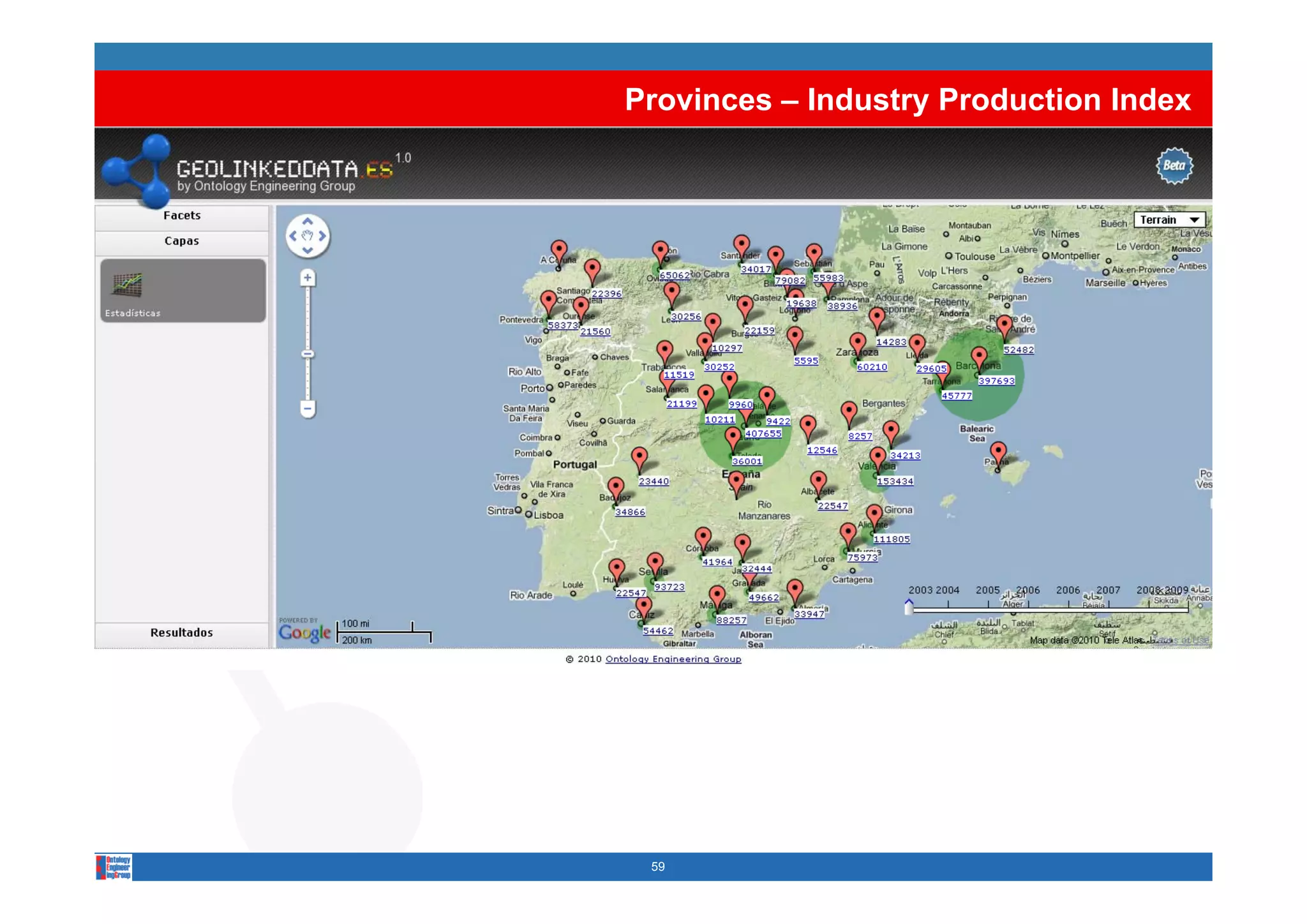Click the marker pin above label 33947
This screenshot has width=1307, height=924.
pyautogui.click(x=795, y=593)
